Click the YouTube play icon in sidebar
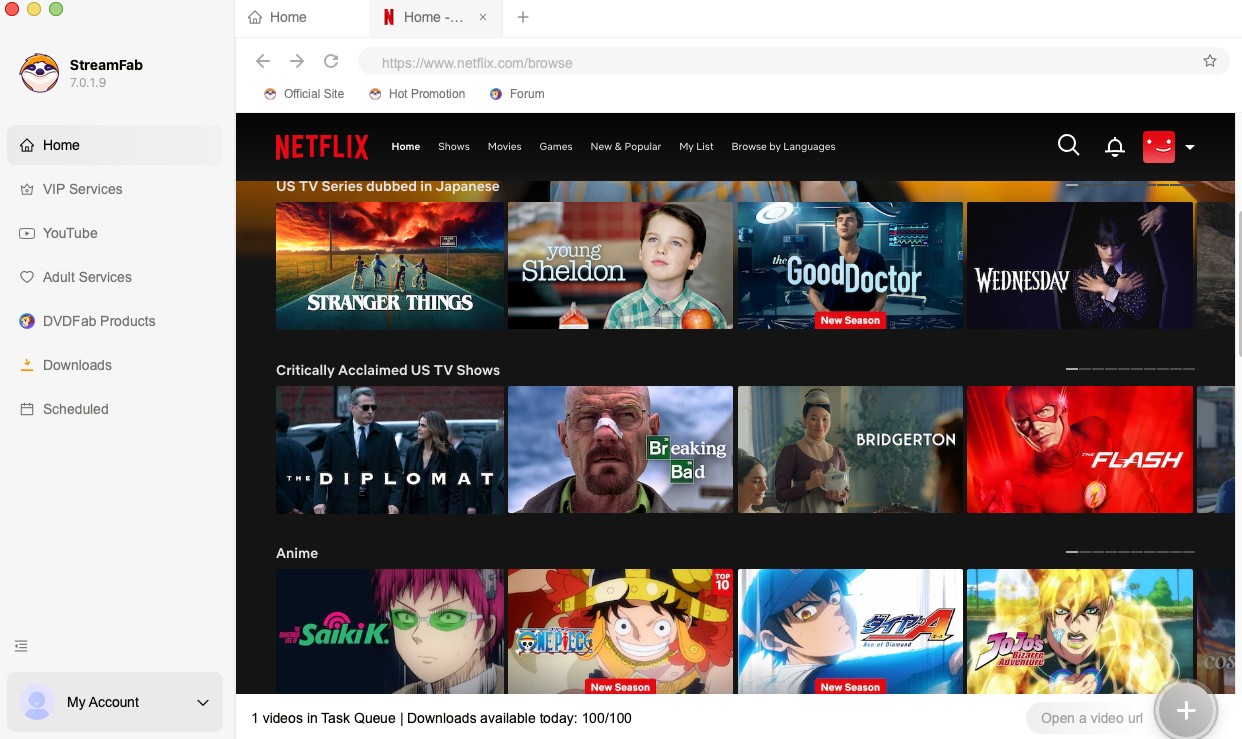This screenshot has width=1242, height=739. click(x=27, y=233)
